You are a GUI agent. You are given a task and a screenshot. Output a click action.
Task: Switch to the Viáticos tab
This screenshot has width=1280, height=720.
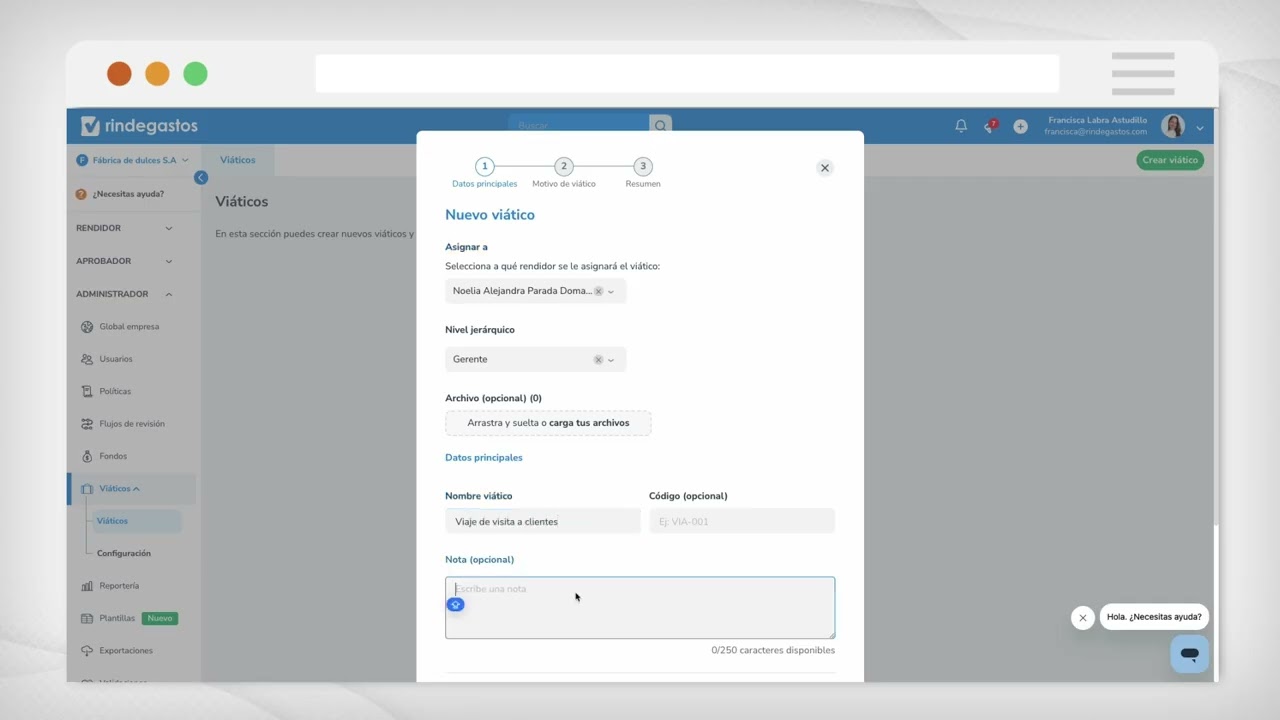[x=238, y=160]
